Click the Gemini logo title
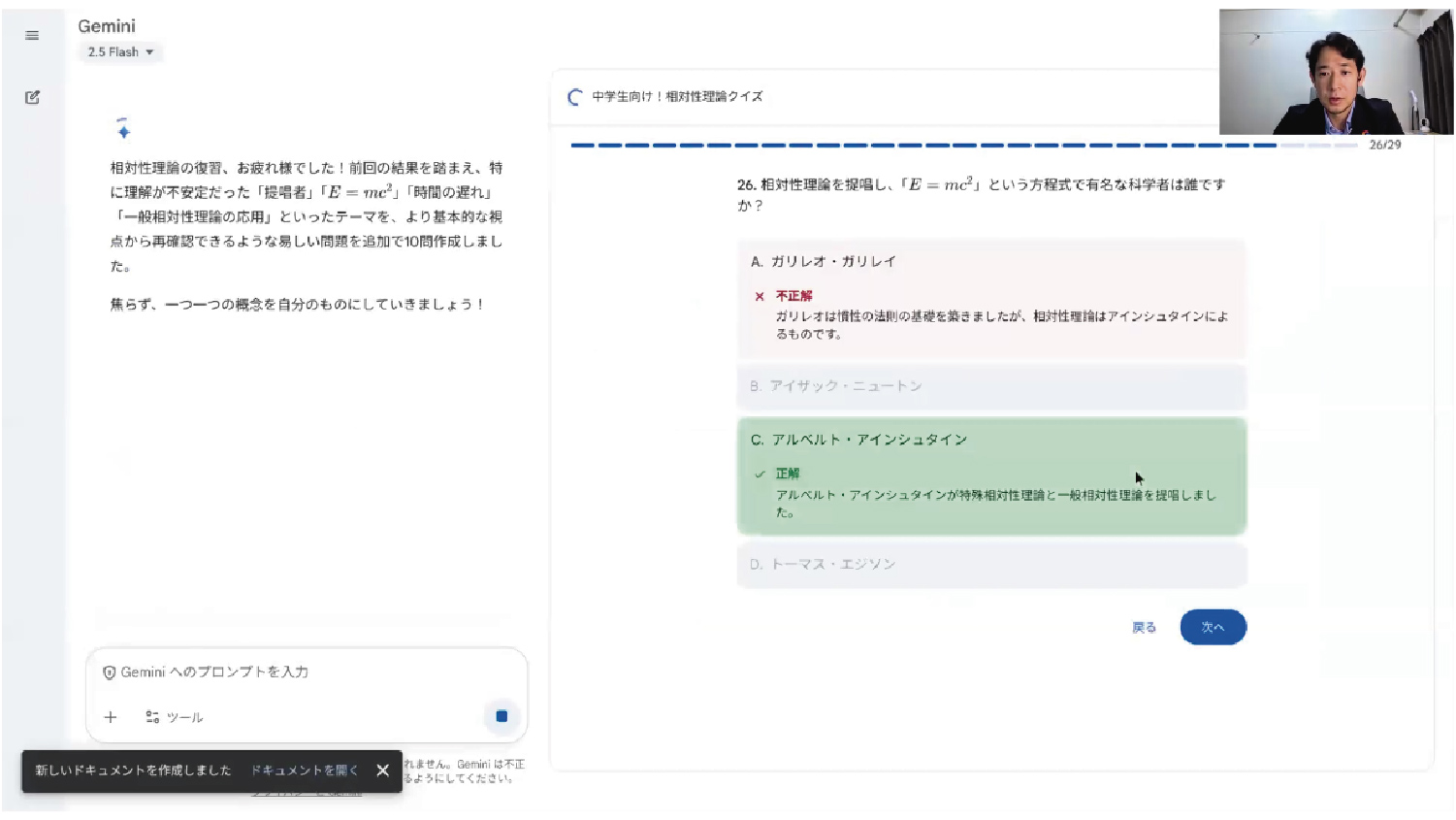The image size is (1456, 820). coord(107,26)
